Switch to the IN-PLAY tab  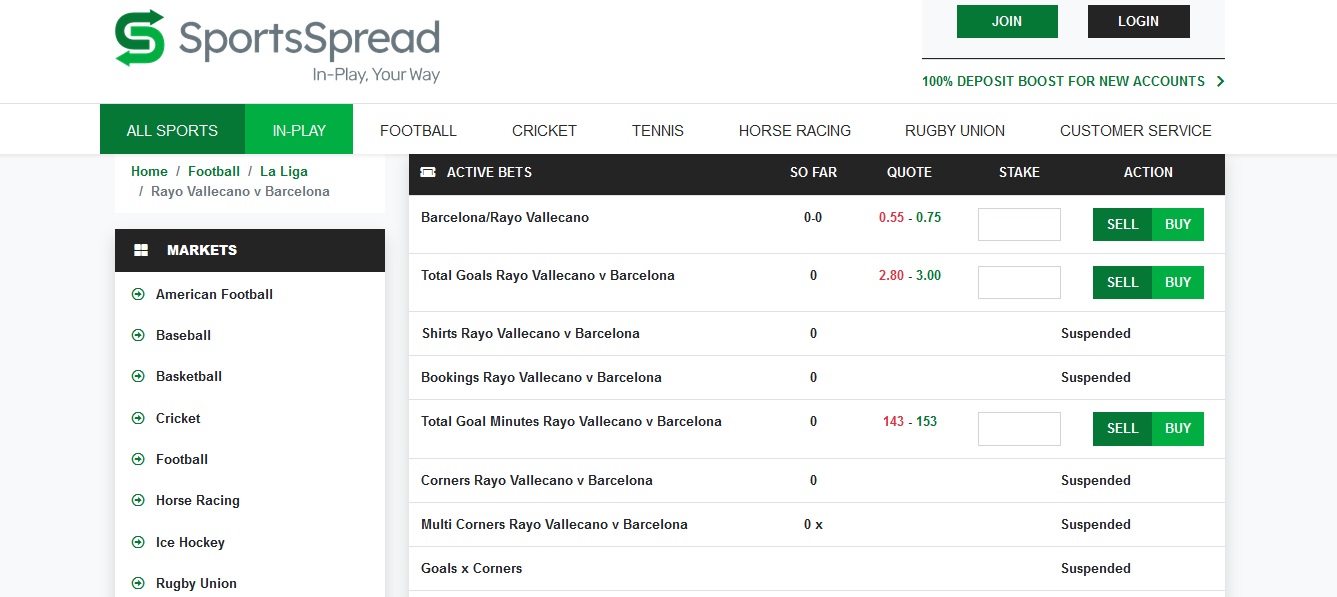299,129
